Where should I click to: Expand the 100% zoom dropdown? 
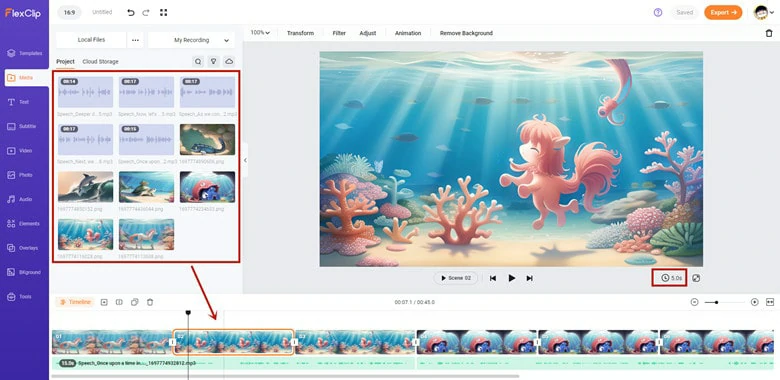coord(260,33)
